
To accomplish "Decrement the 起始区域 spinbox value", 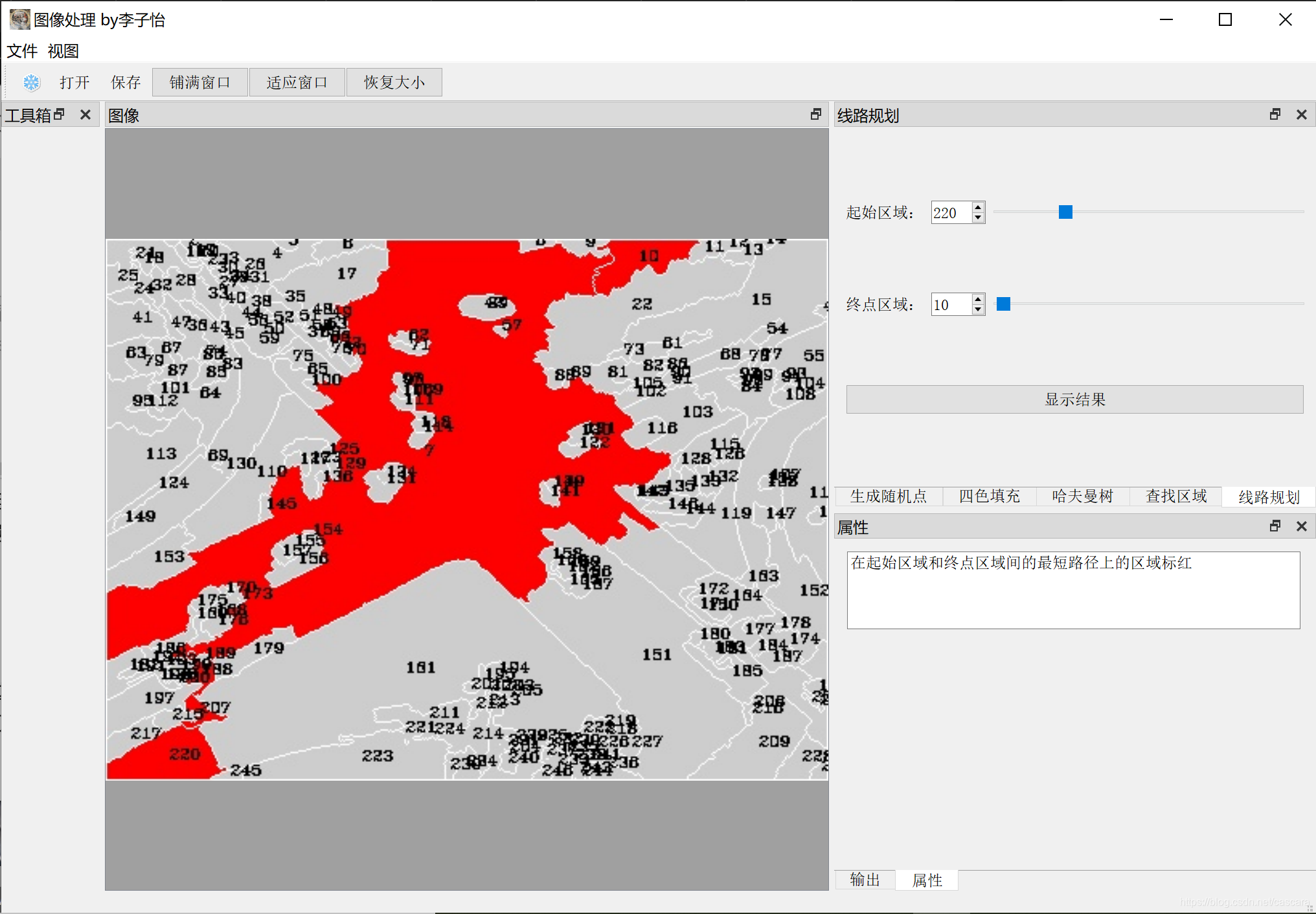I will (x=978, y=218).
